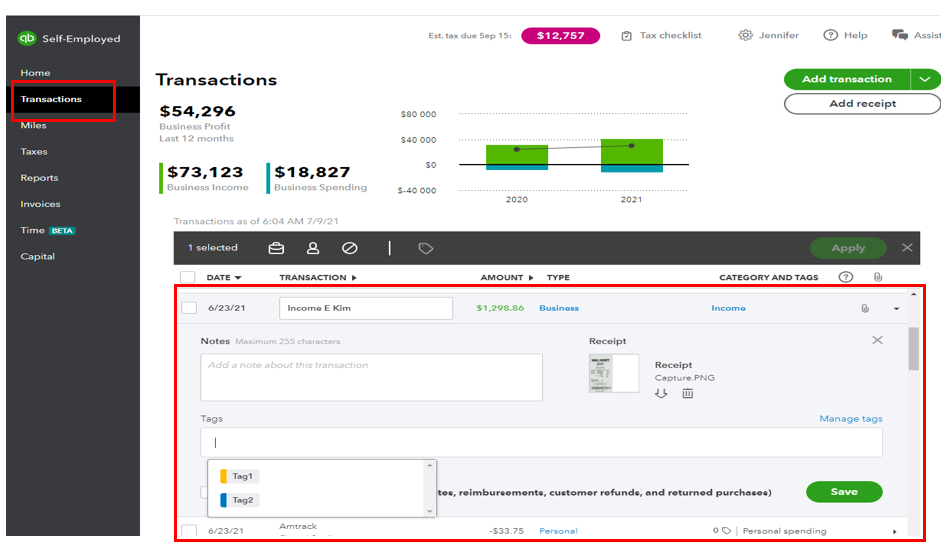Click the Tags input field
941x547 pixels.
click(x=541, y=443)
